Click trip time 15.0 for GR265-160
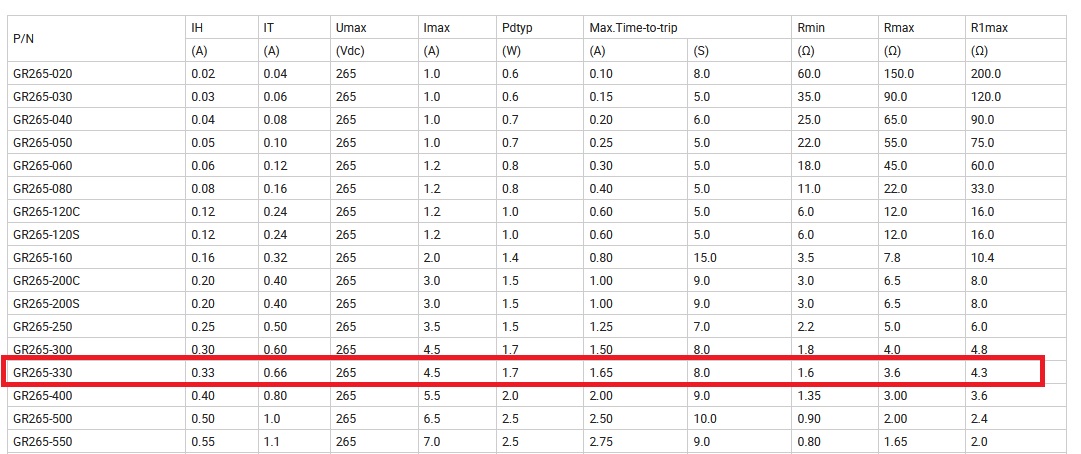 click(x=705, y=258)
